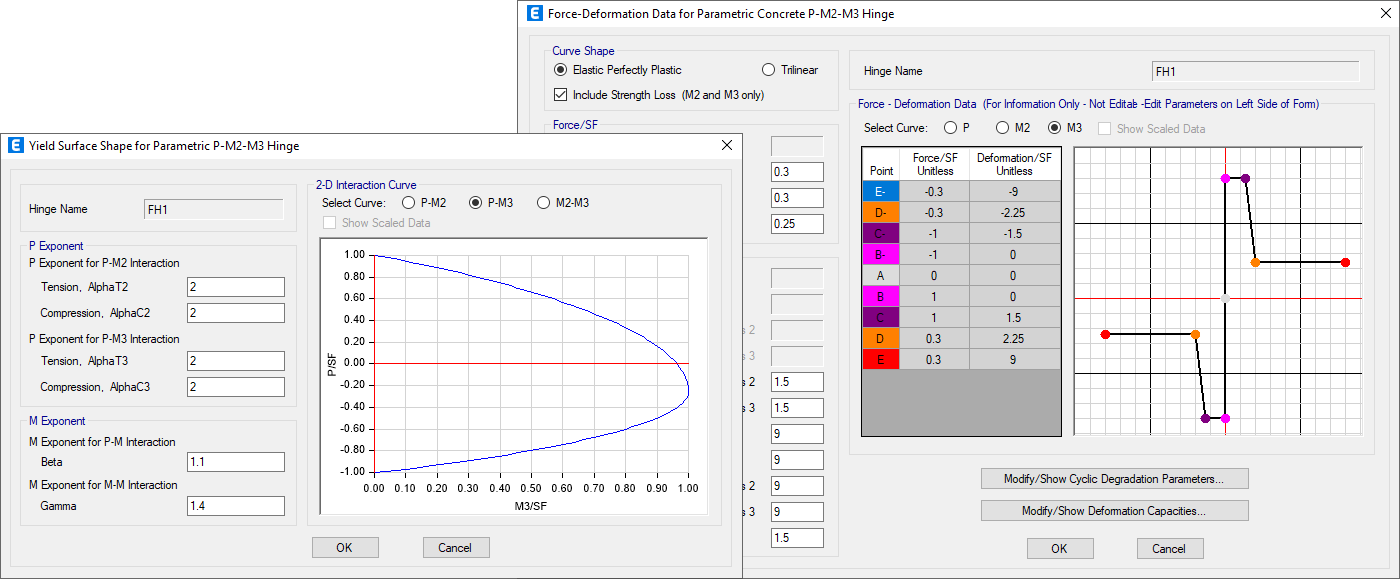The image size is (1400, 579).
Task: Open Modify/Show Cyclic Degradation Parameters
Action: (x=1114, y=479)
